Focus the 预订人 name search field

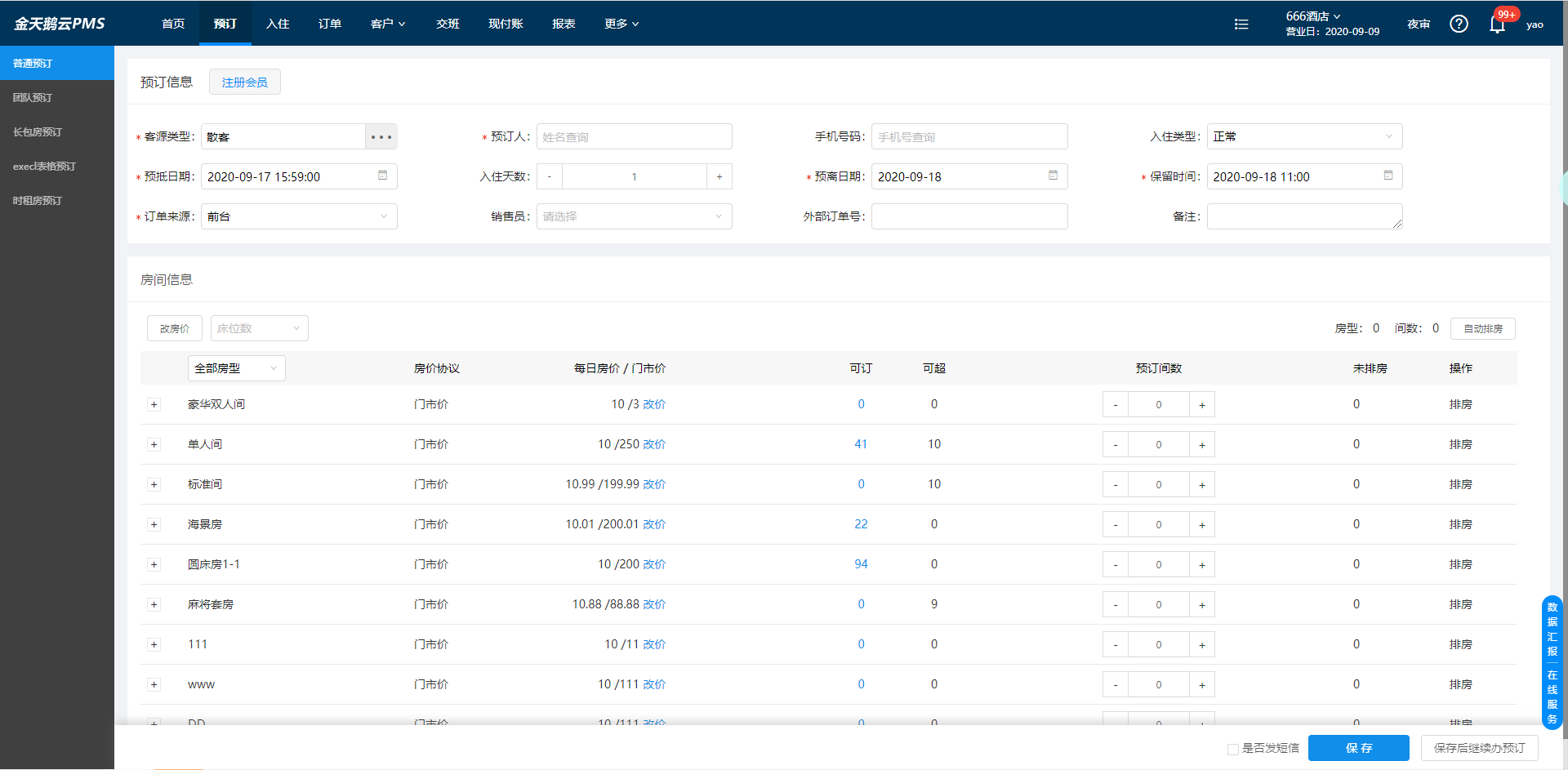[x=634, y=136]
